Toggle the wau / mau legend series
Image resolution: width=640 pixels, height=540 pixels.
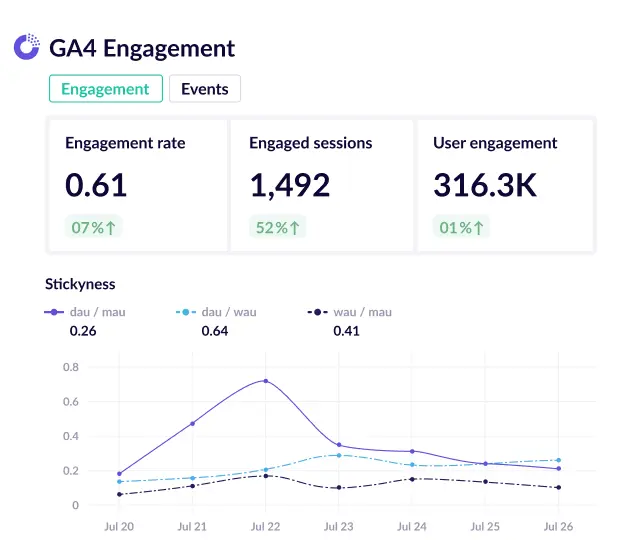pos(350,312)
